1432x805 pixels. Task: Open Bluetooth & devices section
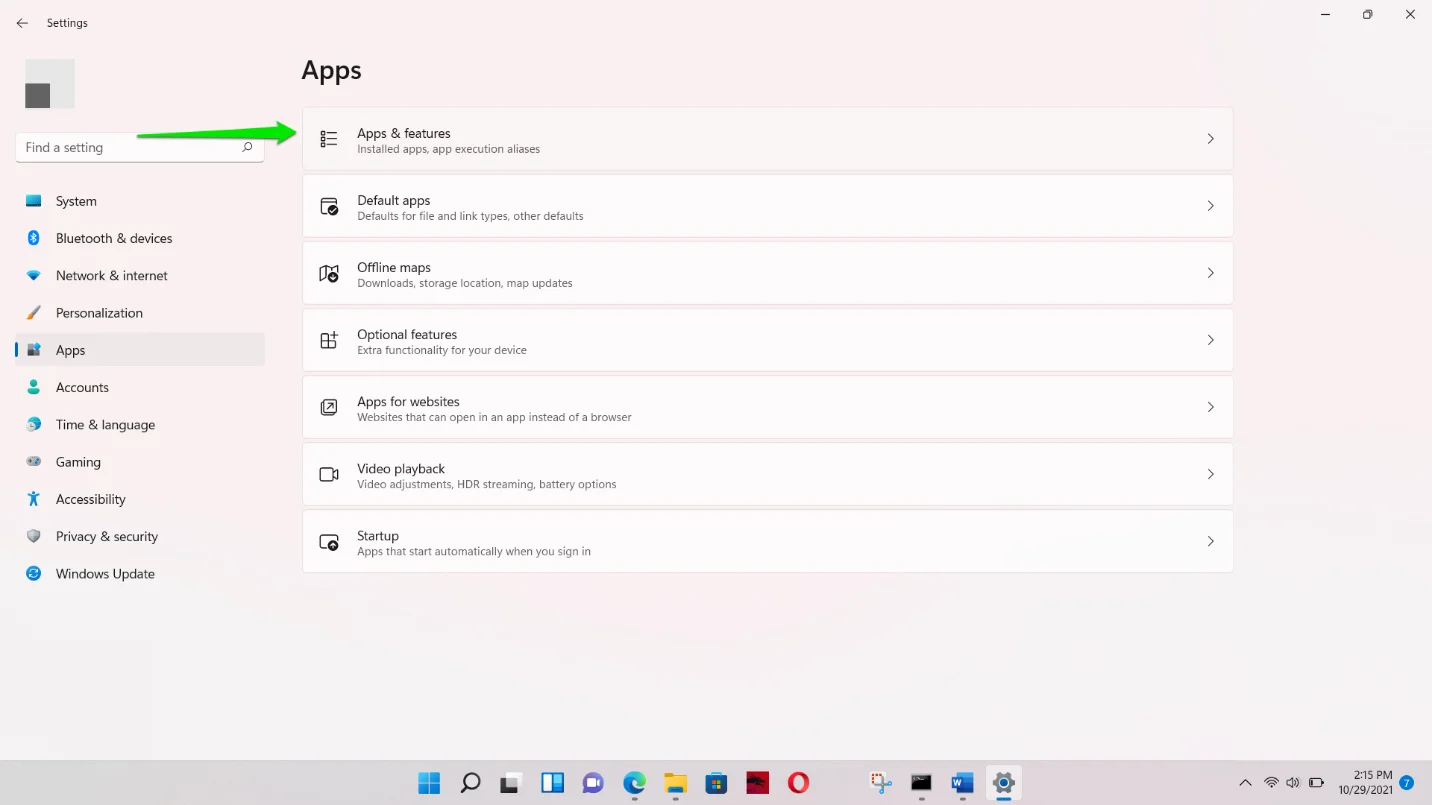tap(140, 238)
